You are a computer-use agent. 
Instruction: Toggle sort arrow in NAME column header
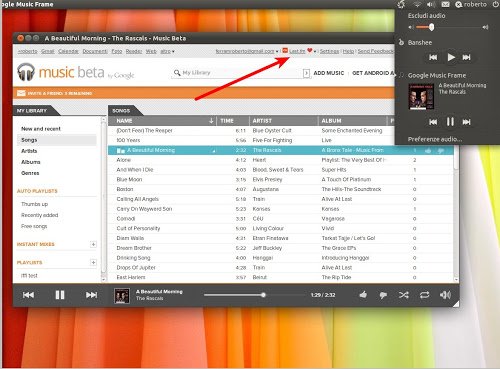pos(211,121)
